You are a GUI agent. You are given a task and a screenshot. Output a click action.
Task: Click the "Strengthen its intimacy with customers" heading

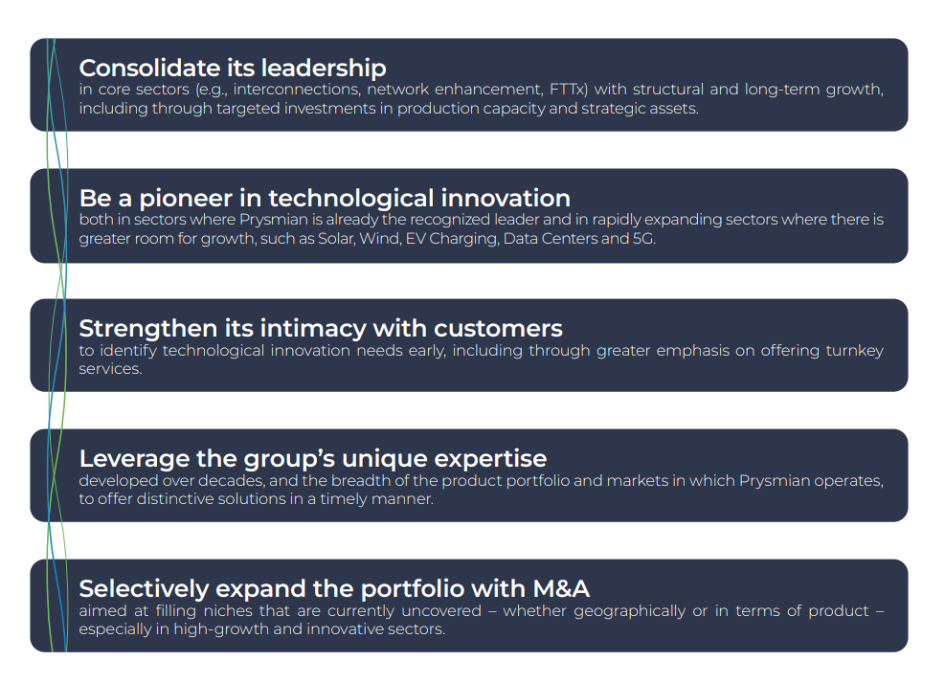(320, 328)
